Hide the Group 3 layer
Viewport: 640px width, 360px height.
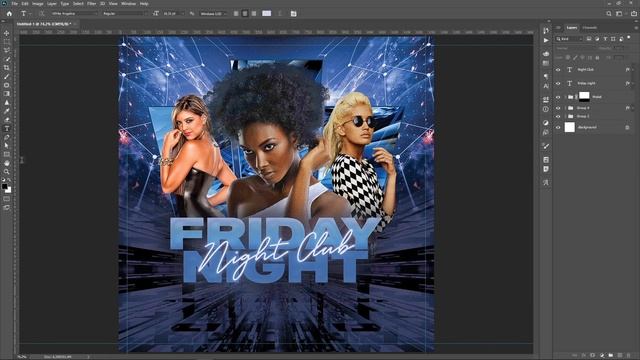tap(558, 116)
